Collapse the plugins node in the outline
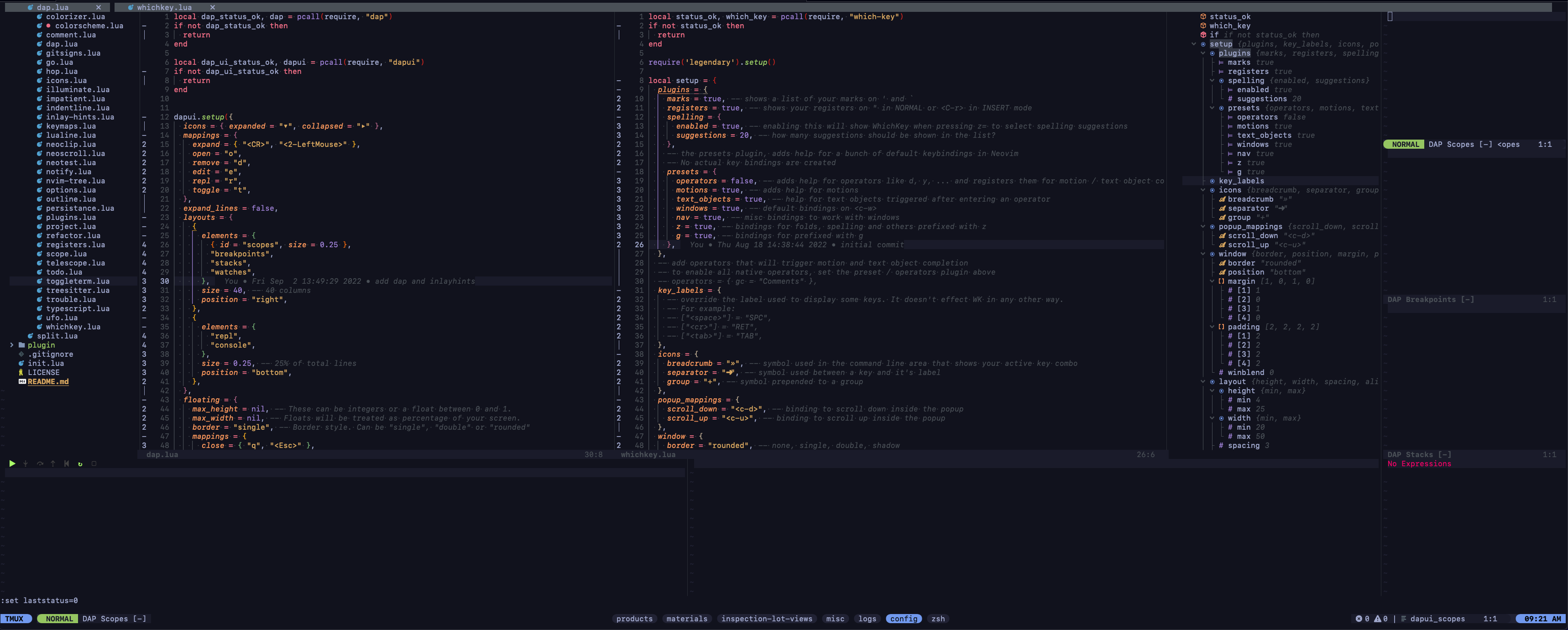The height and width of the screenshot is (630, 1568). point(1203,53)
